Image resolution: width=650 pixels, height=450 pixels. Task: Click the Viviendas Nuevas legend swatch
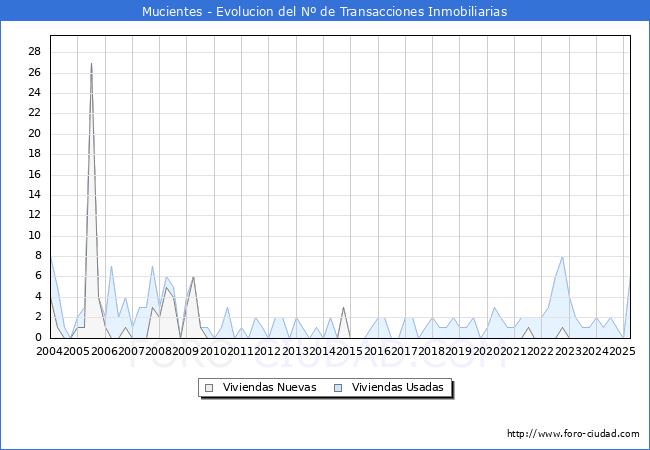(x=209, y=388)
